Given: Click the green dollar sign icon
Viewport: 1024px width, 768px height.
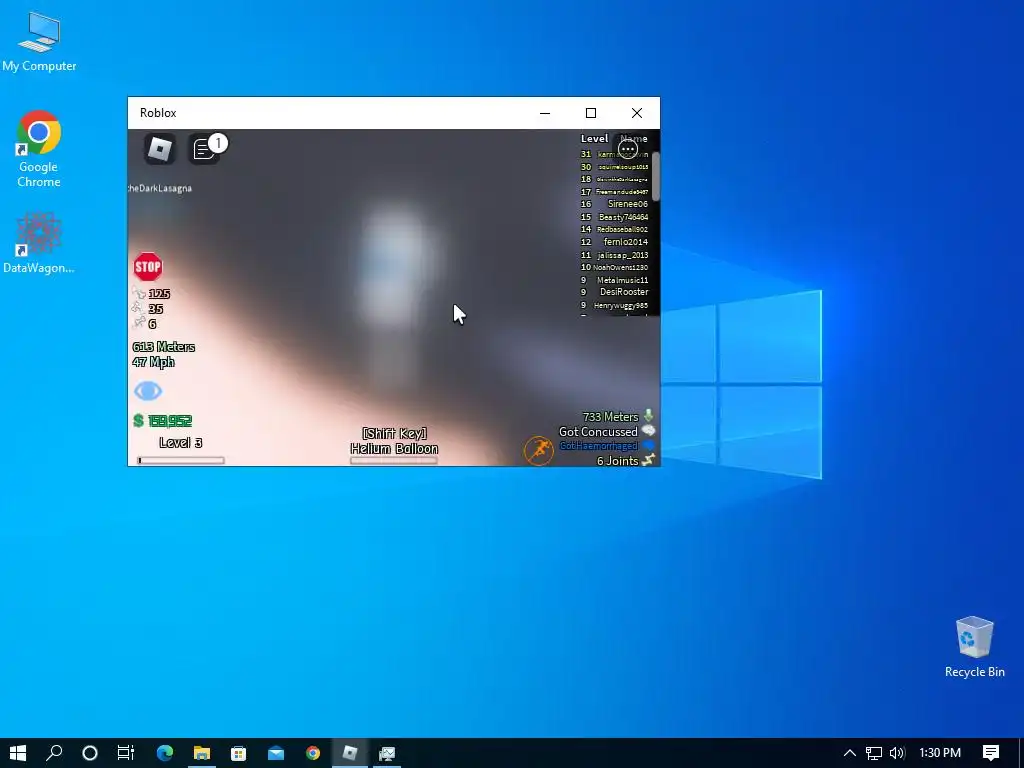Looking at the screenshot, I should click(x=138, y=421).
